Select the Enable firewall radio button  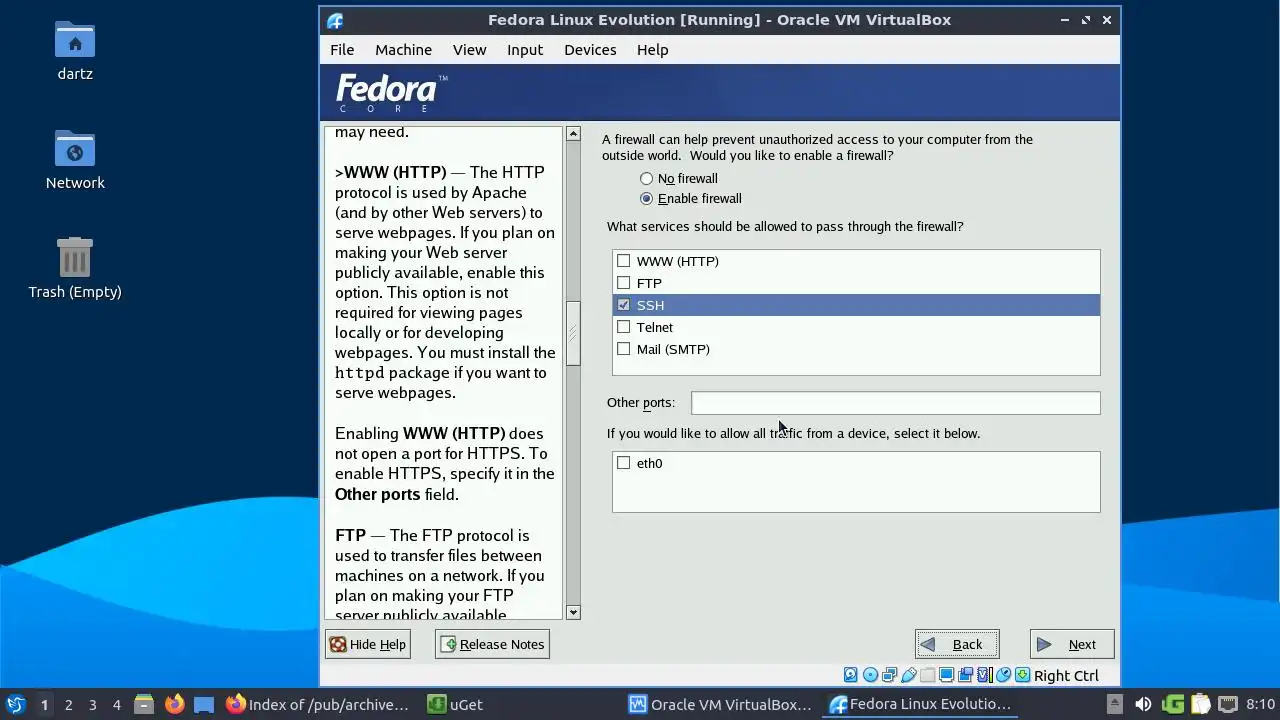pyautogui.click(x=646, y=198)
